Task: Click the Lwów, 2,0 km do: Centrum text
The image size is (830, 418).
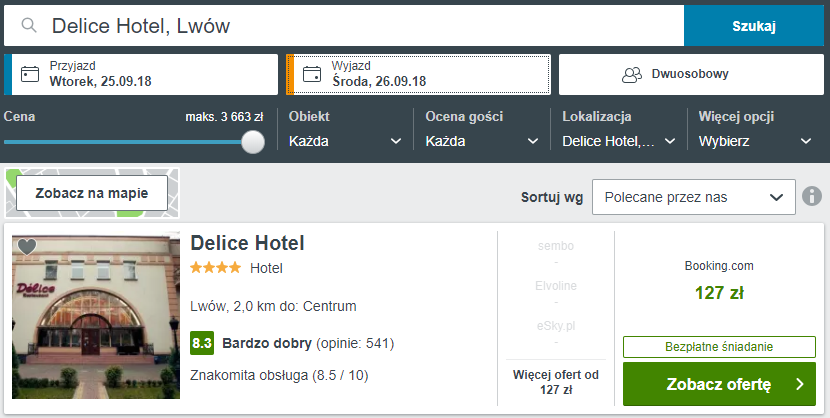Action: (x=273, y=306)
